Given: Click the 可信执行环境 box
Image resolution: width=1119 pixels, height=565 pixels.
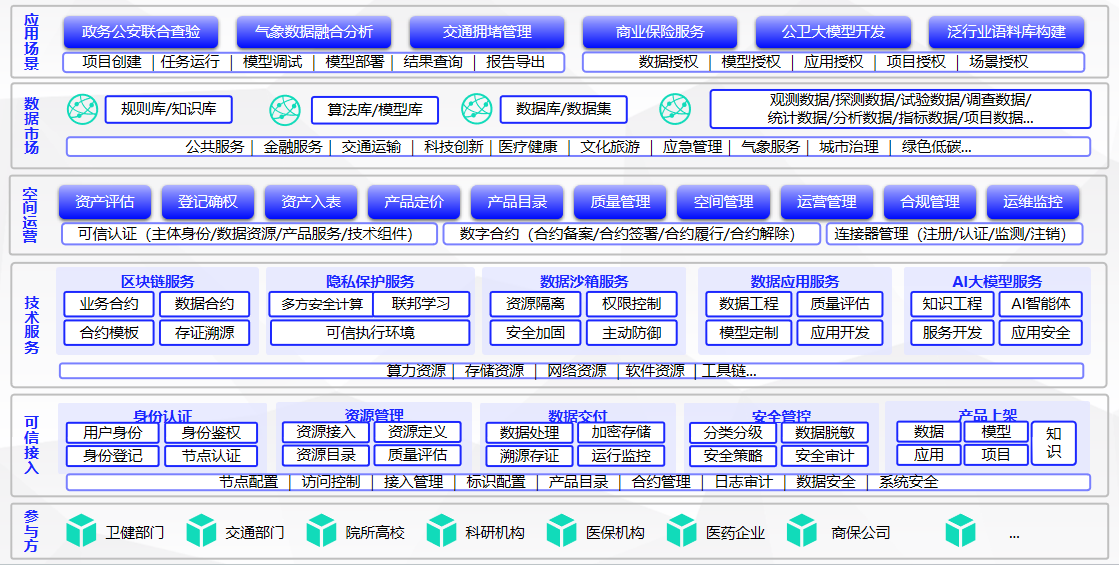Looking at the screenshot, I should pos(370,332).
